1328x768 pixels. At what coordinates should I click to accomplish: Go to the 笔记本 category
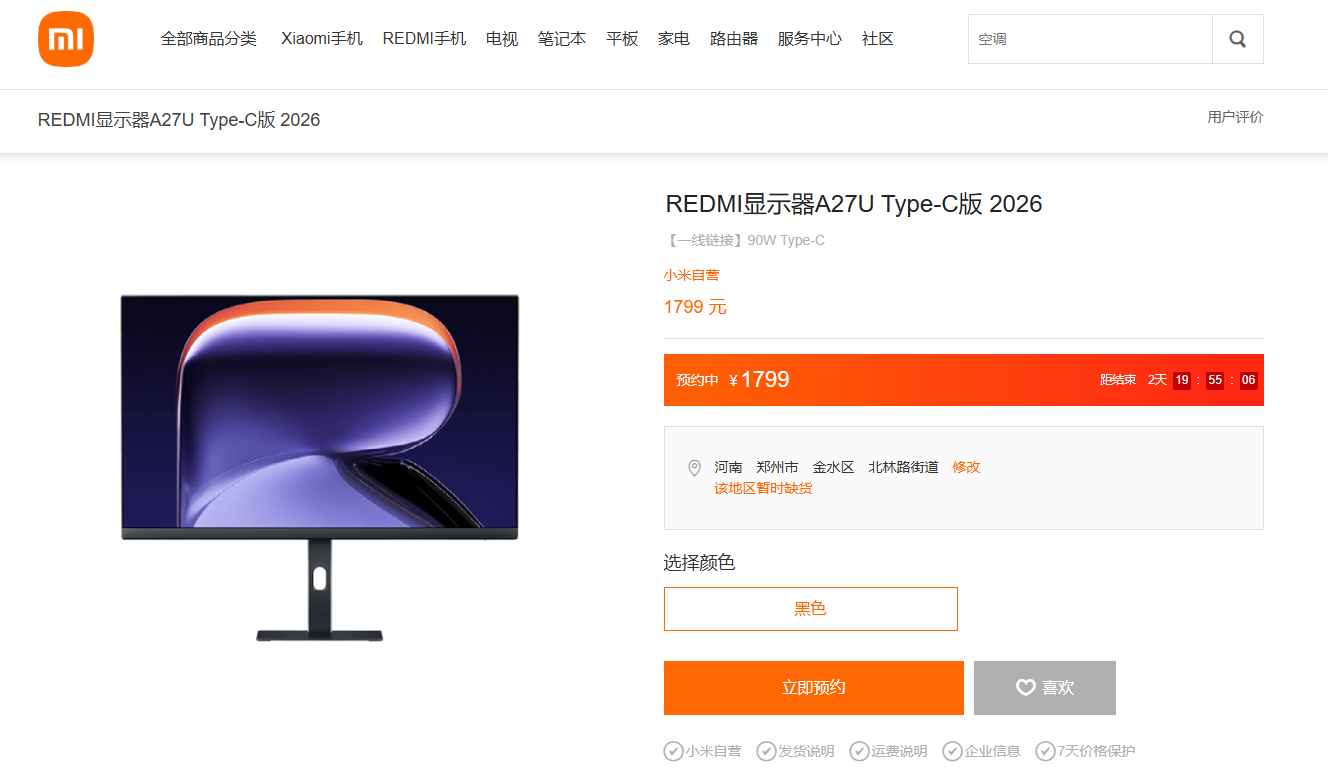coord(562,39)
